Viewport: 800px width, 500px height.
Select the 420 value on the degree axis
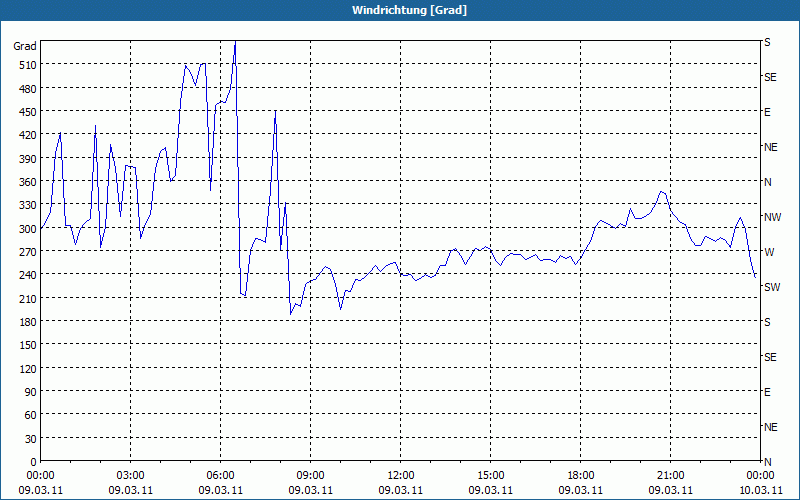point(28,135)
